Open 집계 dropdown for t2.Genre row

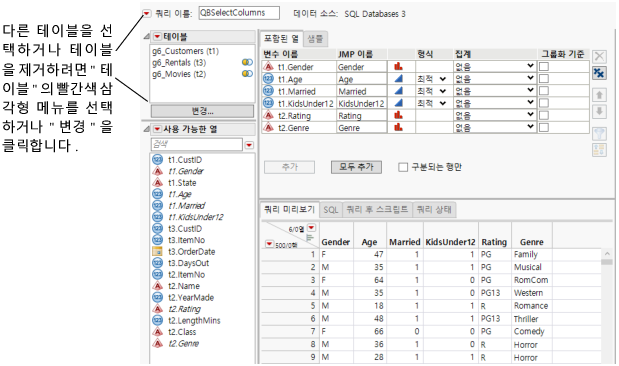point(494,127)
